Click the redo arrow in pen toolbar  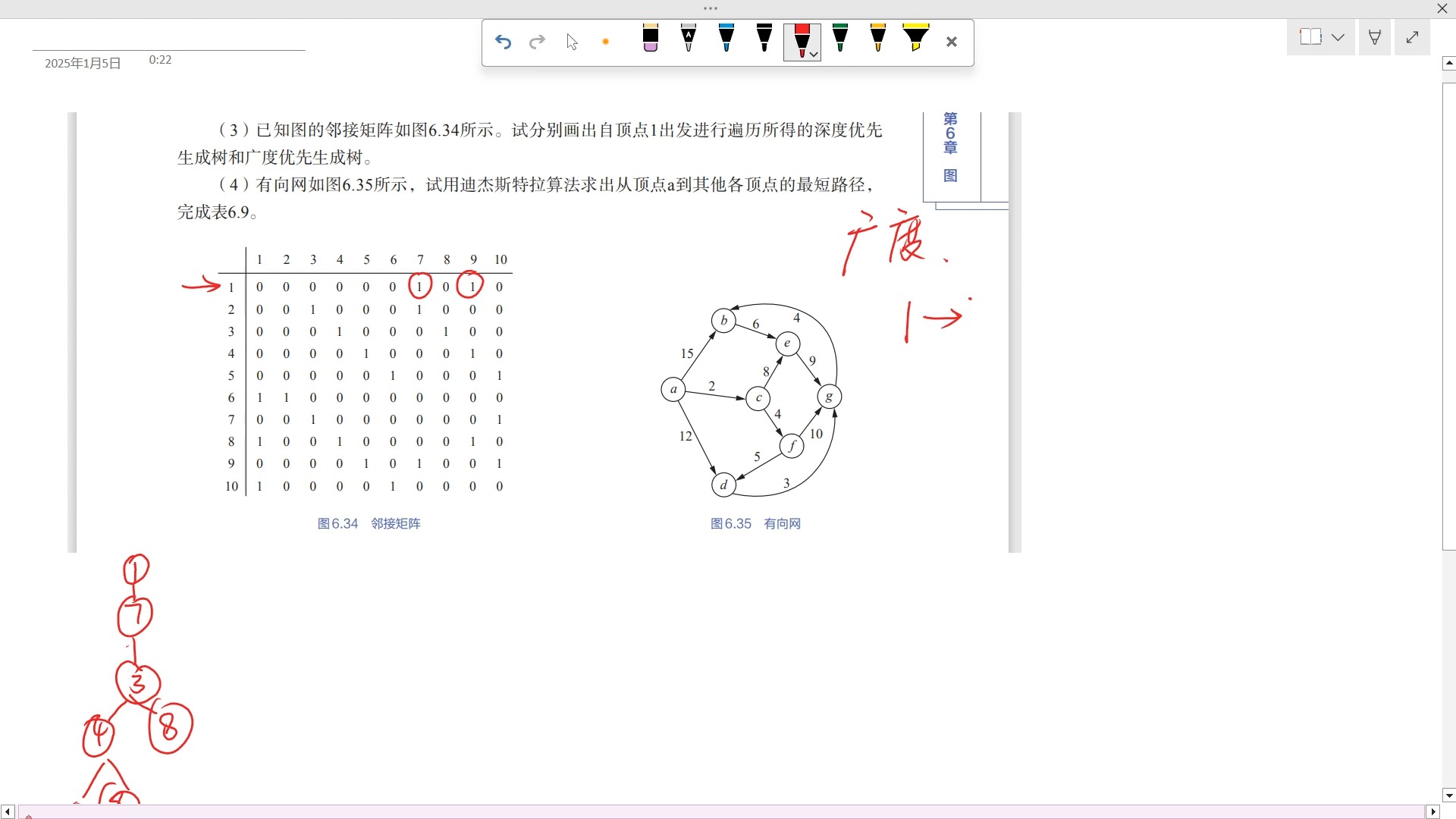[537, 42]
